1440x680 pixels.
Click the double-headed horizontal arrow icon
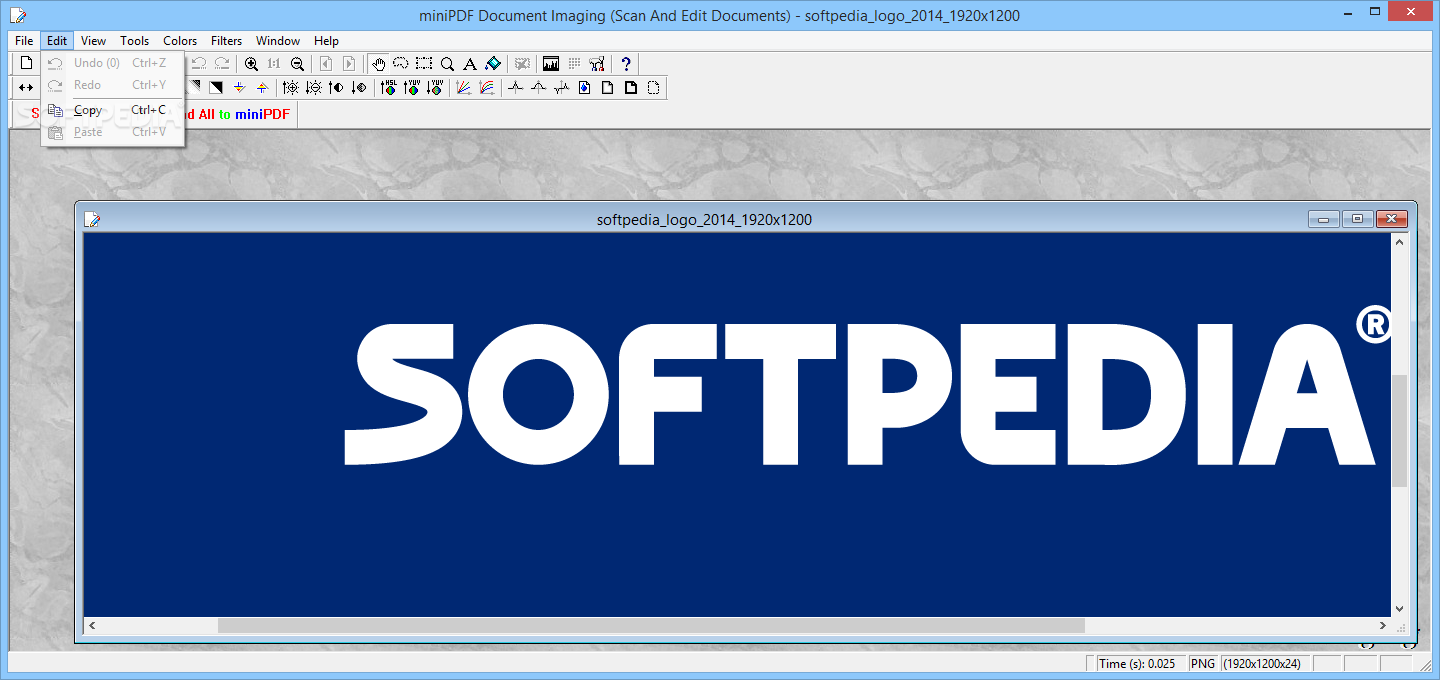(27, 88)
